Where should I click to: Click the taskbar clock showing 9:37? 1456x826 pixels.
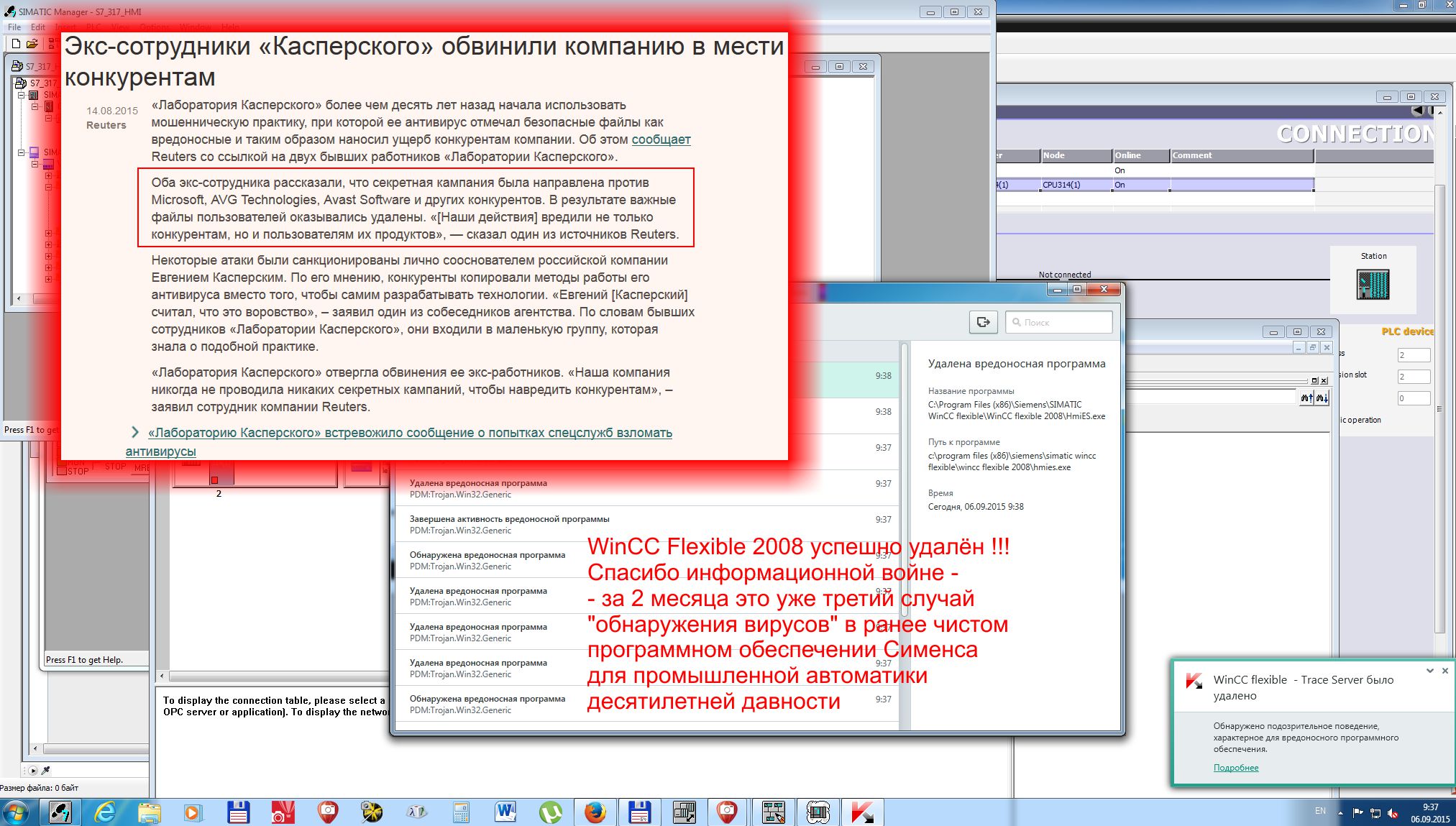coord(1430,813)
